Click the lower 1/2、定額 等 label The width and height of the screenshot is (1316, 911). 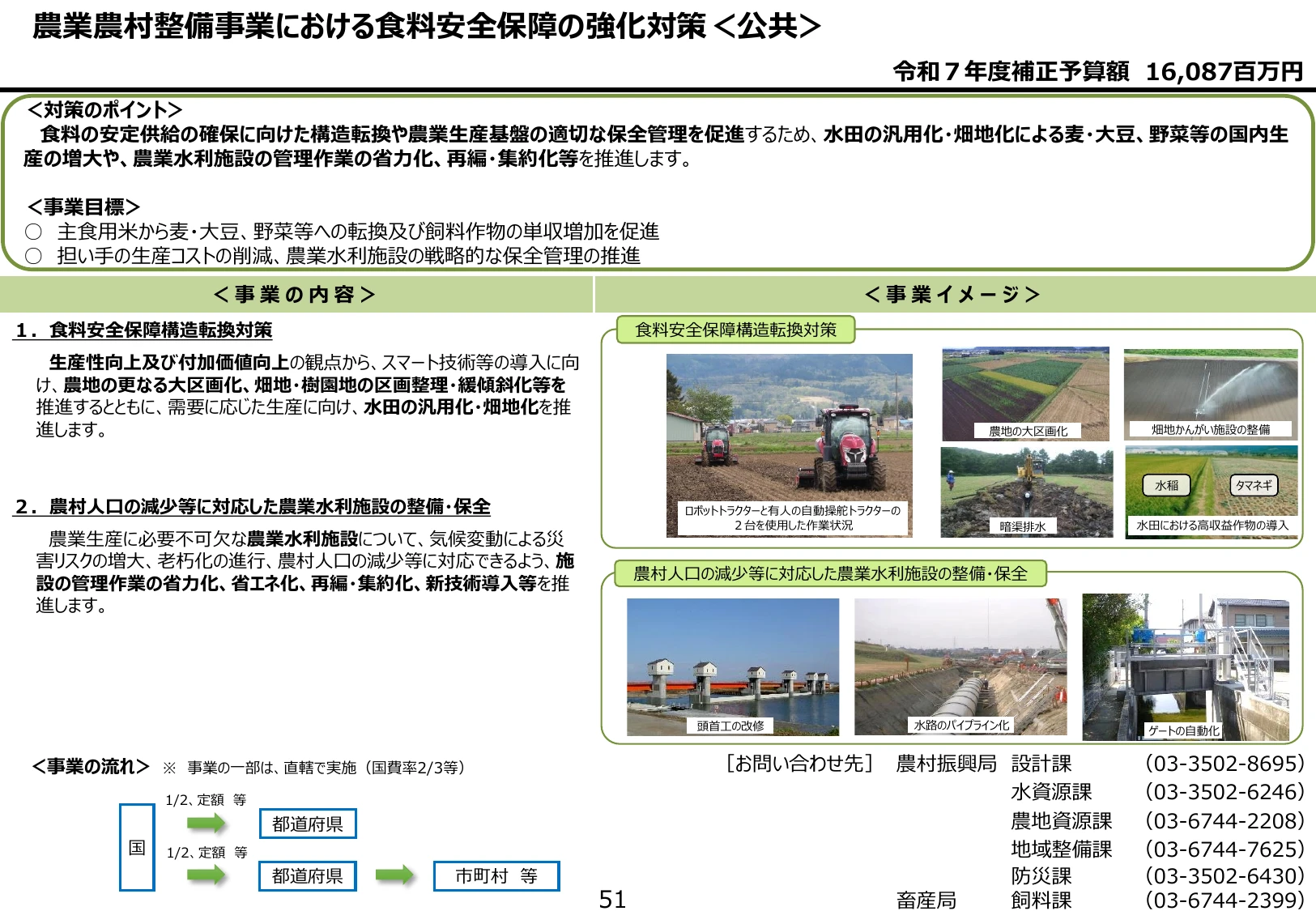(207, 853)
